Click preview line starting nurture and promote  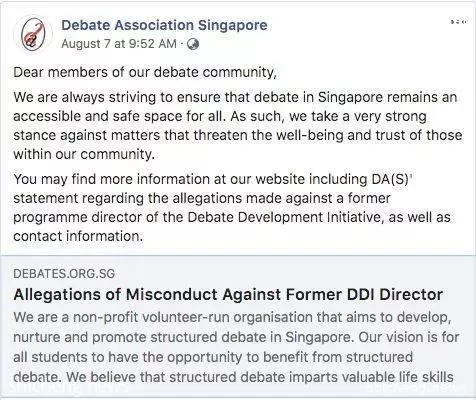tap(236, 338)
